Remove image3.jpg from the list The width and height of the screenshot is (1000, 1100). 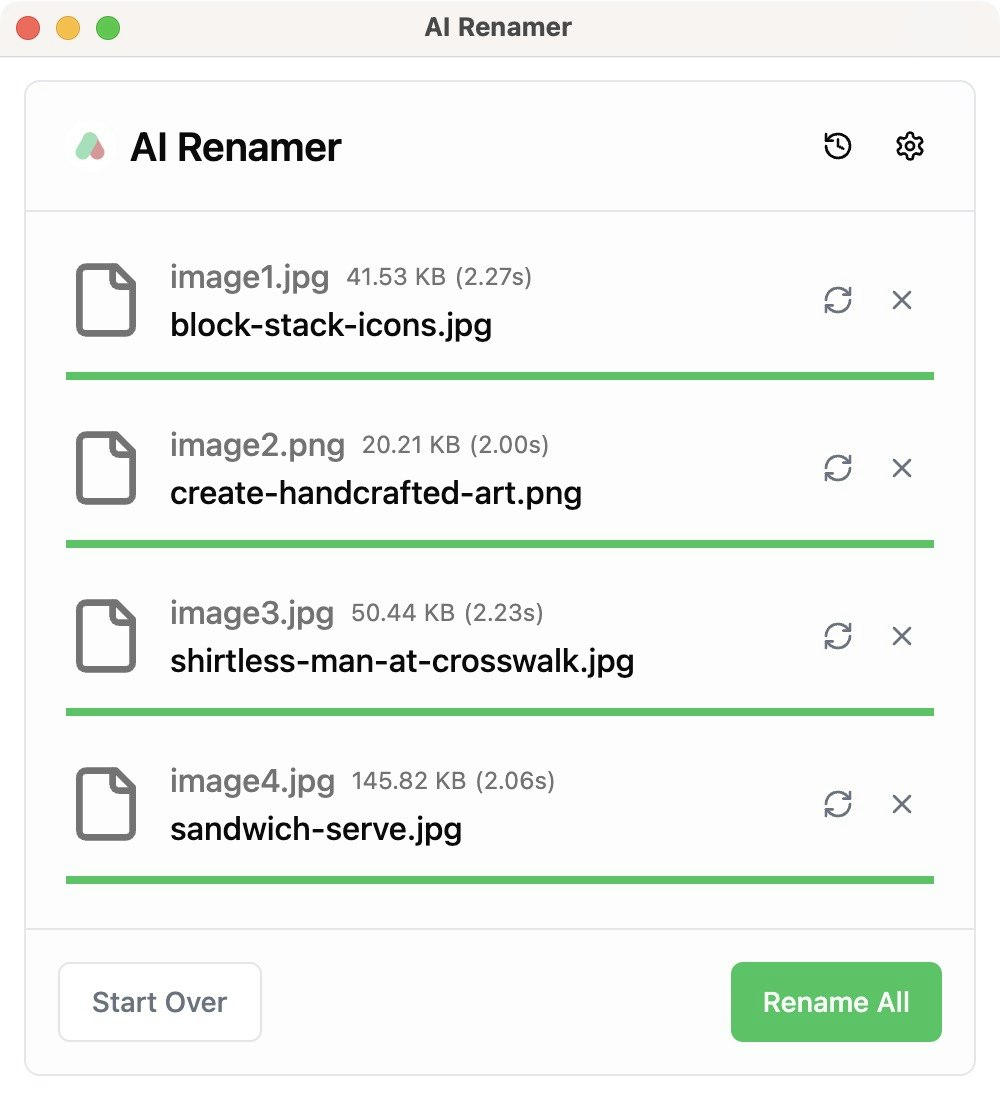pos(901,636)
